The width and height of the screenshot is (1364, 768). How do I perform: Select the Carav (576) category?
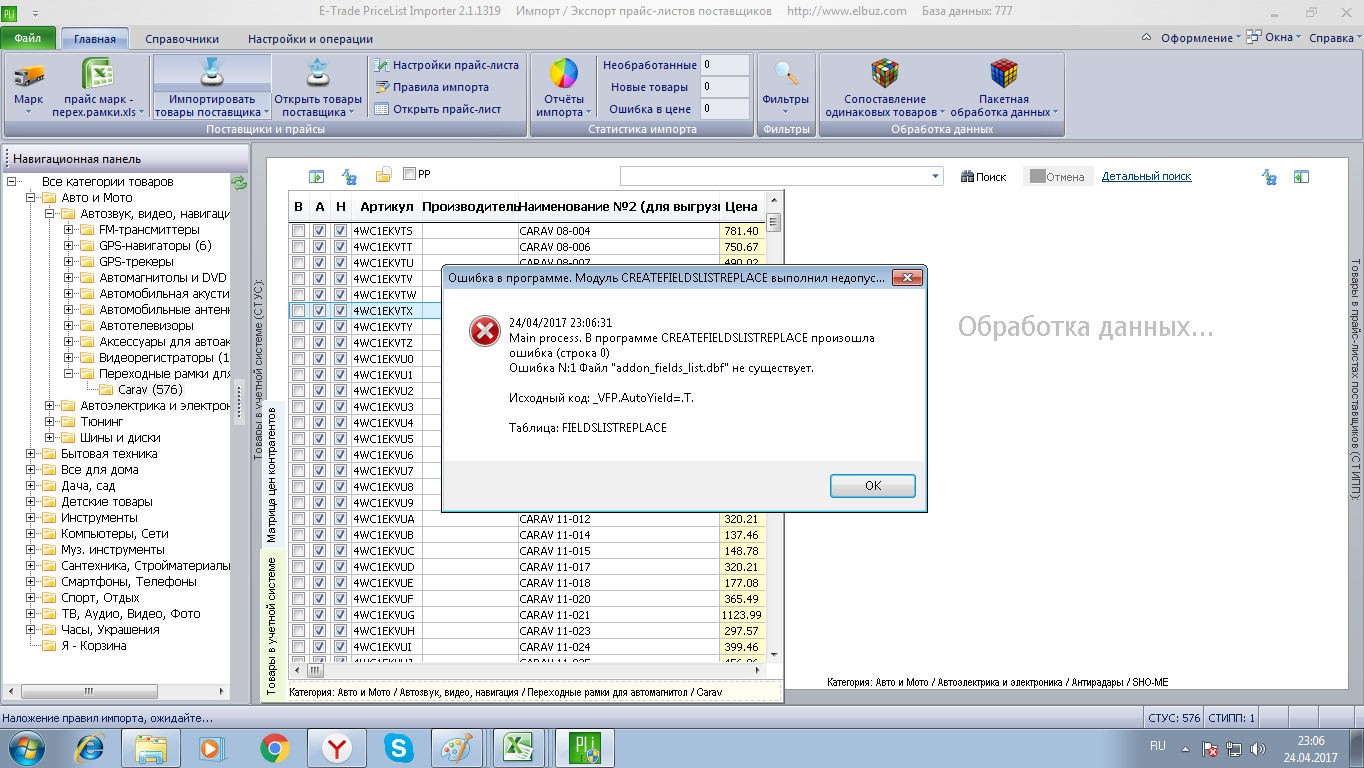click(x=149, y=390)
